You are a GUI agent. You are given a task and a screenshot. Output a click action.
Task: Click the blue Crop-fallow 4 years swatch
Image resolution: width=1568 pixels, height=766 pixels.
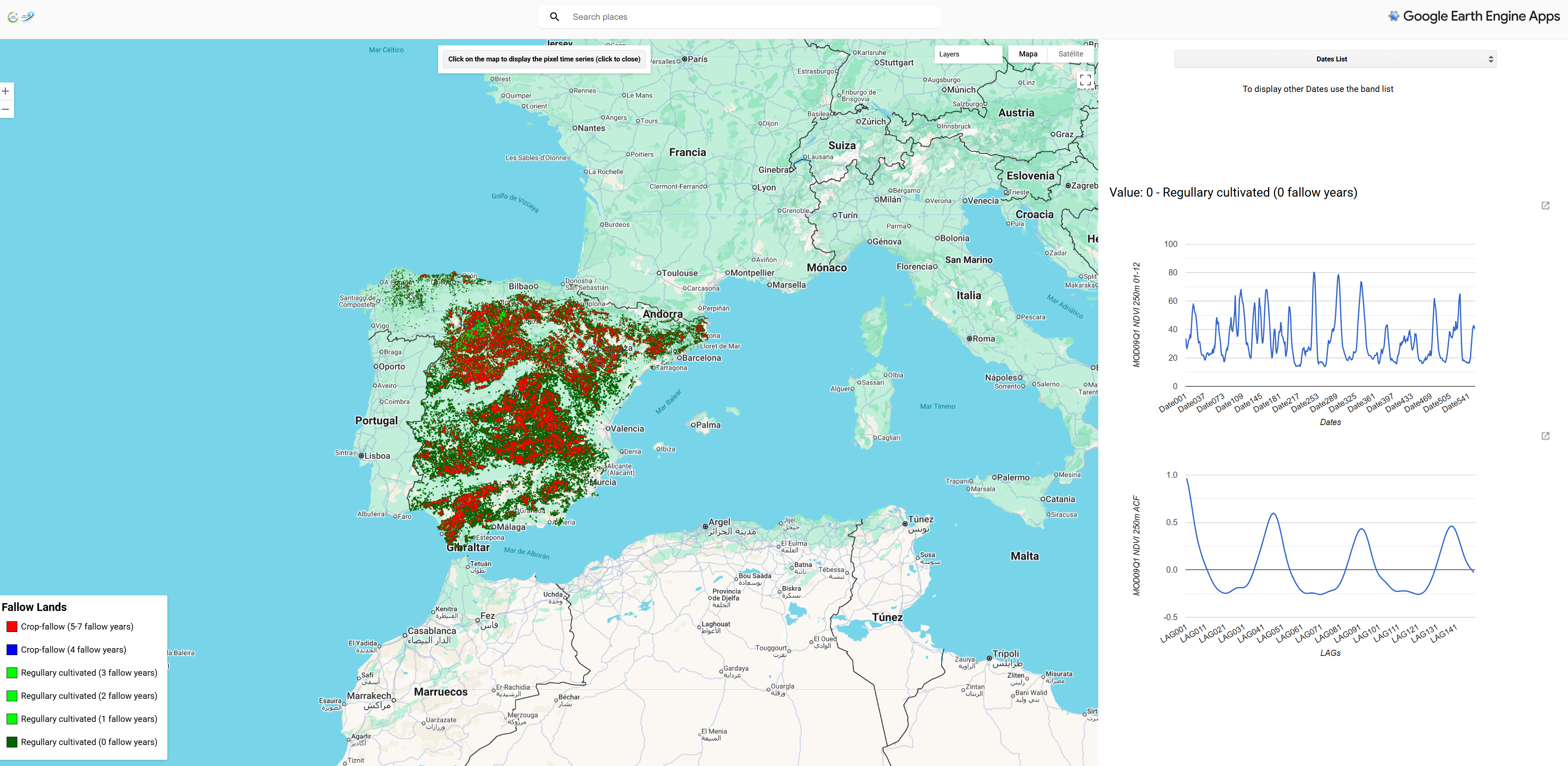tap(12, 650)
